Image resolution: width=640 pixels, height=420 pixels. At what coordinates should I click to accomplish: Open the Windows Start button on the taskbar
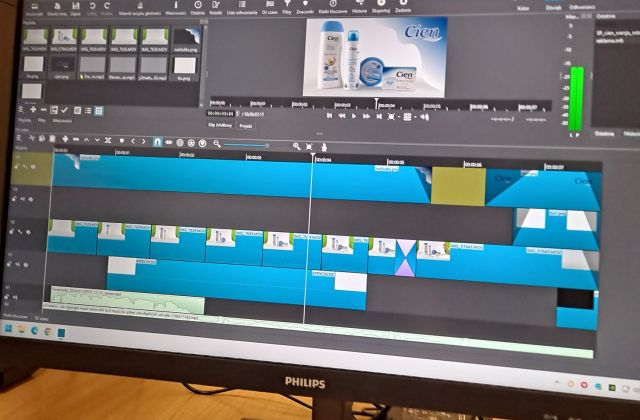(8, 329)
